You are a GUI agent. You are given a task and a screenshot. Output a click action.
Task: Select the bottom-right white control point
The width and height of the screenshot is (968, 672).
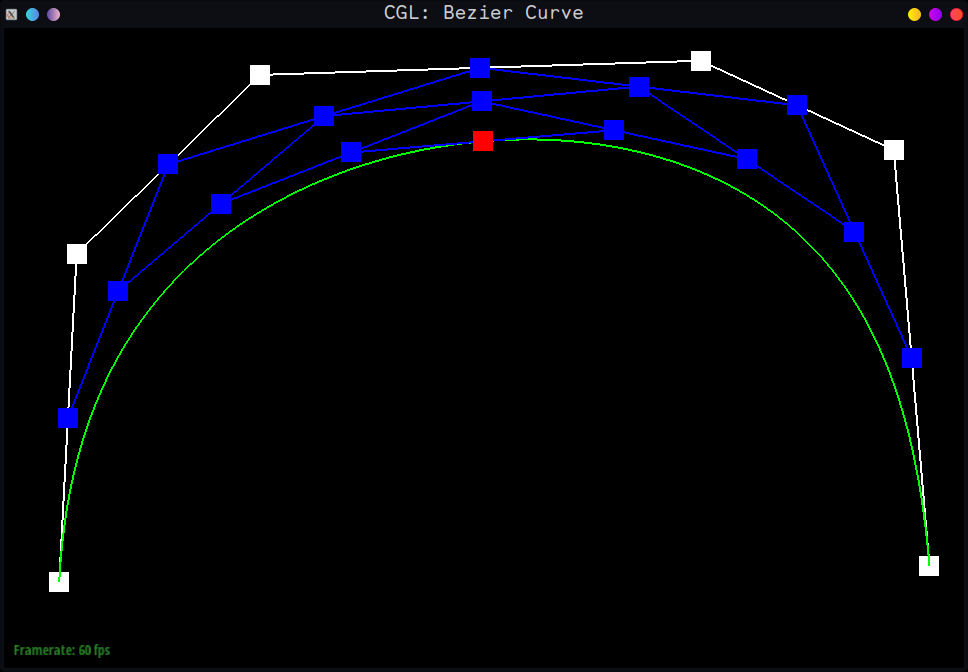click(x=929, y=566)
